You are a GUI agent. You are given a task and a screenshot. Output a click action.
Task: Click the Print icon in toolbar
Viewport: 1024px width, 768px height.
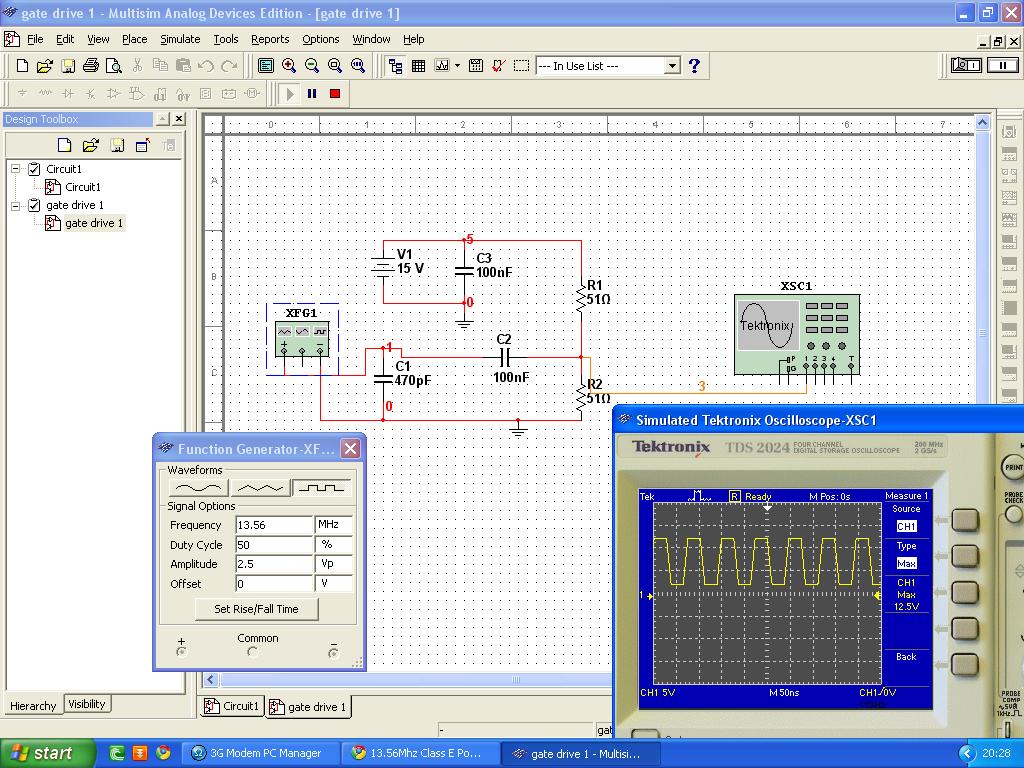91,66
